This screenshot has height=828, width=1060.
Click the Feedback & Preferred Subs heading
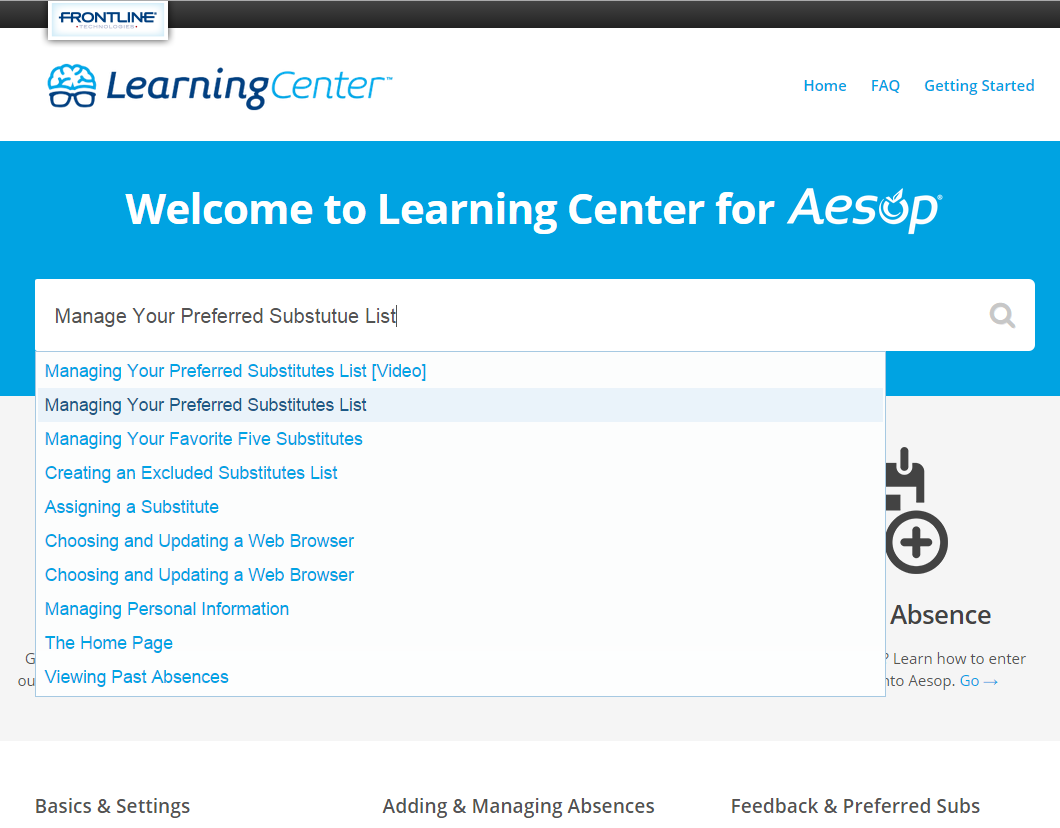coord(855,806)
